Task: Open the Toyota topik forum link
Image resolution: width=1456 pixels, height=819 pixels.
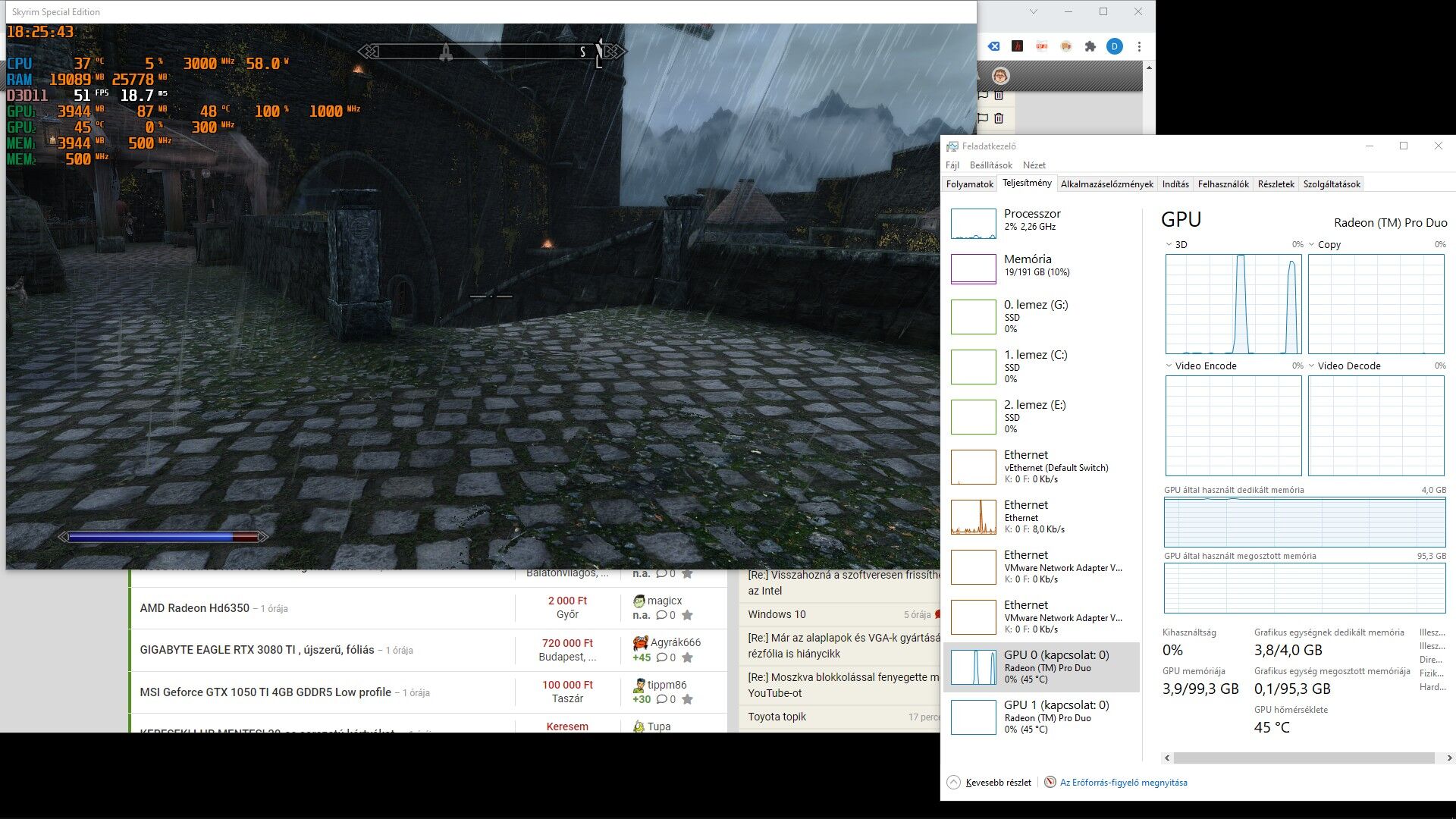Action: coord(777,717)
